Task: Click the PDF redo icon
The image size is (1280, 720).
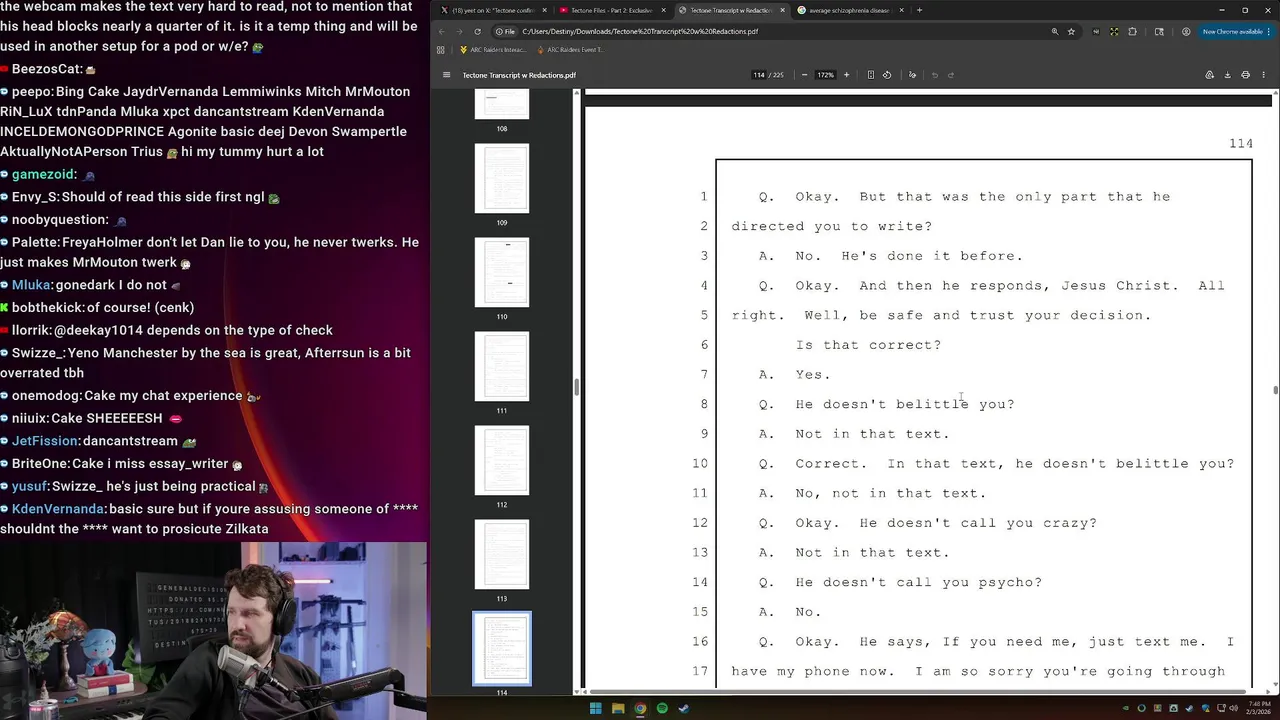Action: click(x=951, y=75)
